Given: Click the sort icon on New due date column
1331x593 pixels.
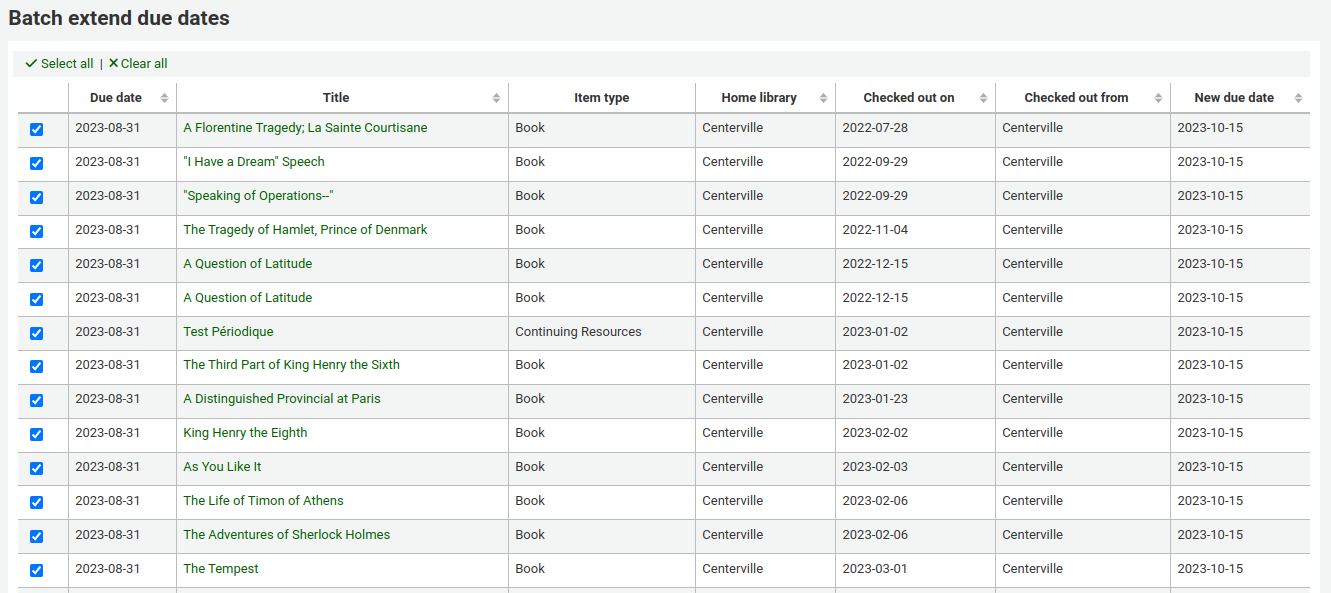Looking at the screenshot, I should [1298, 97].
